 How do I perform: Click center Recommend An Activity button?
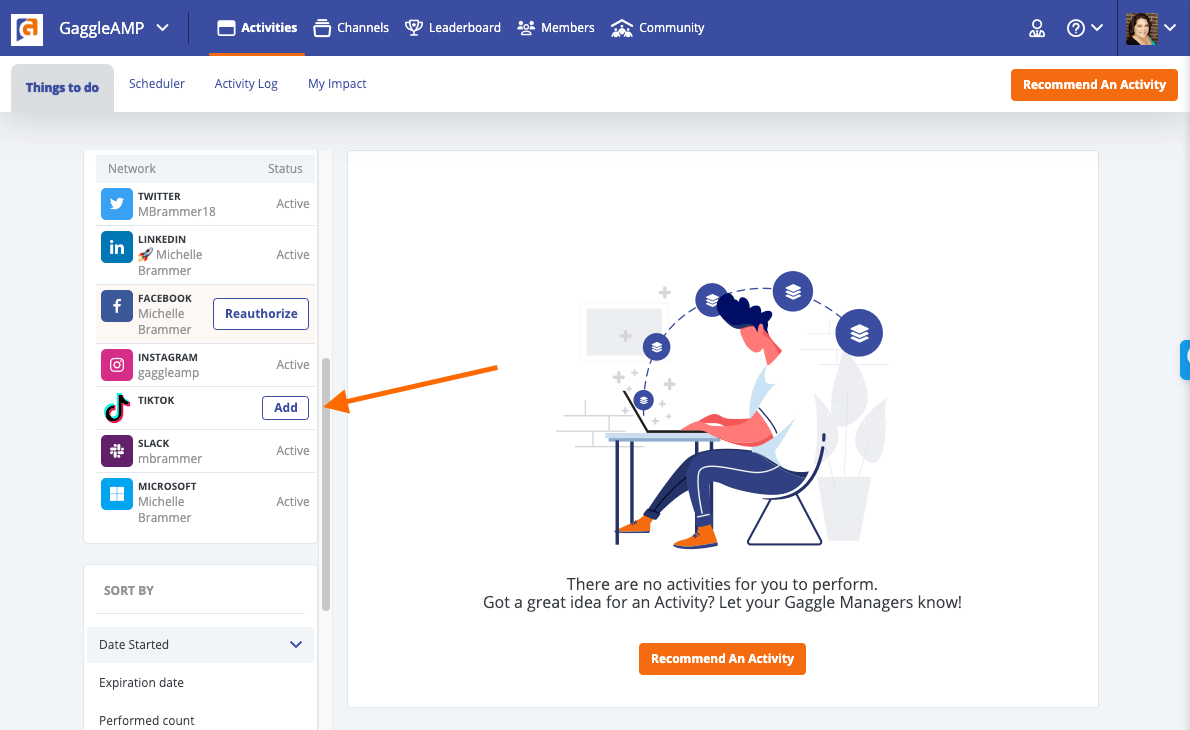[x=722, y=659]
